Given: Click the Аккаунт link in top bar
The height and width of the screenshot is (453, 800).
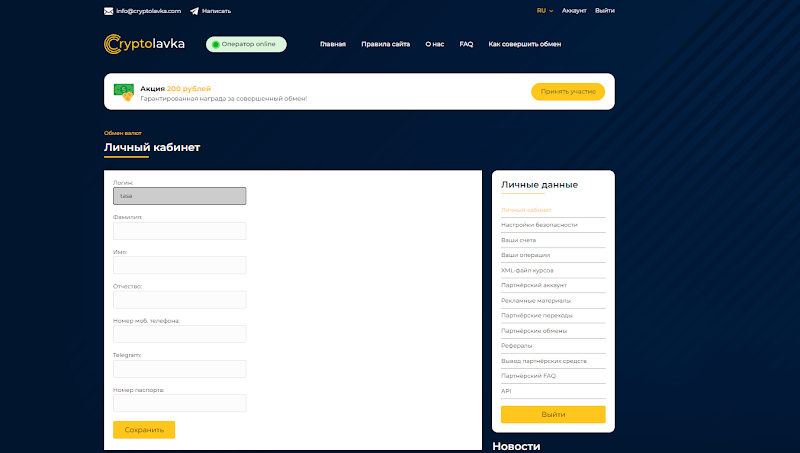Looking at the screenshot, I should (574, 11).
